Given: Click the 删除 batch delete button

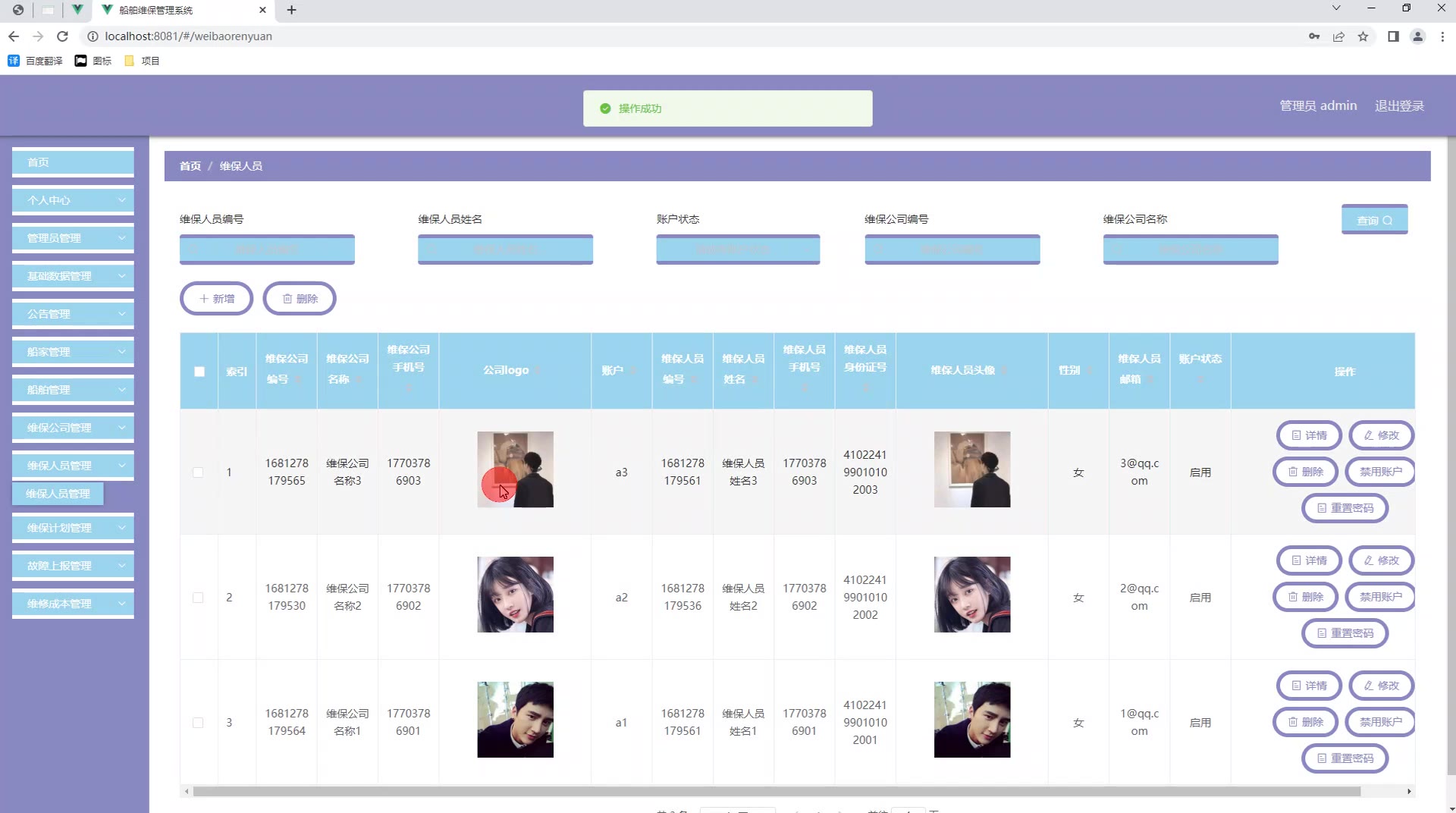Looking at the screenshot, I should pos(300,299).
